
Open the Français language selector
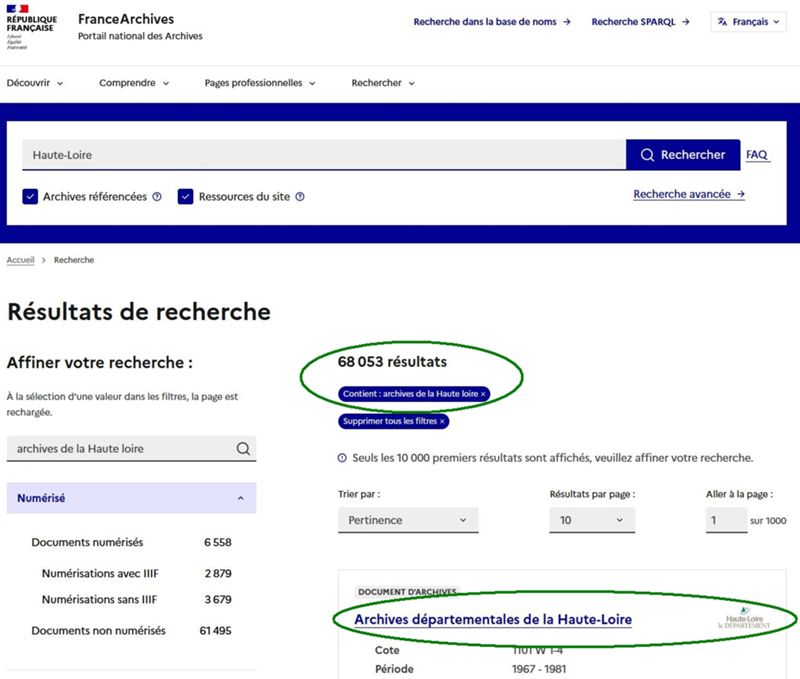tap(748, 22)
